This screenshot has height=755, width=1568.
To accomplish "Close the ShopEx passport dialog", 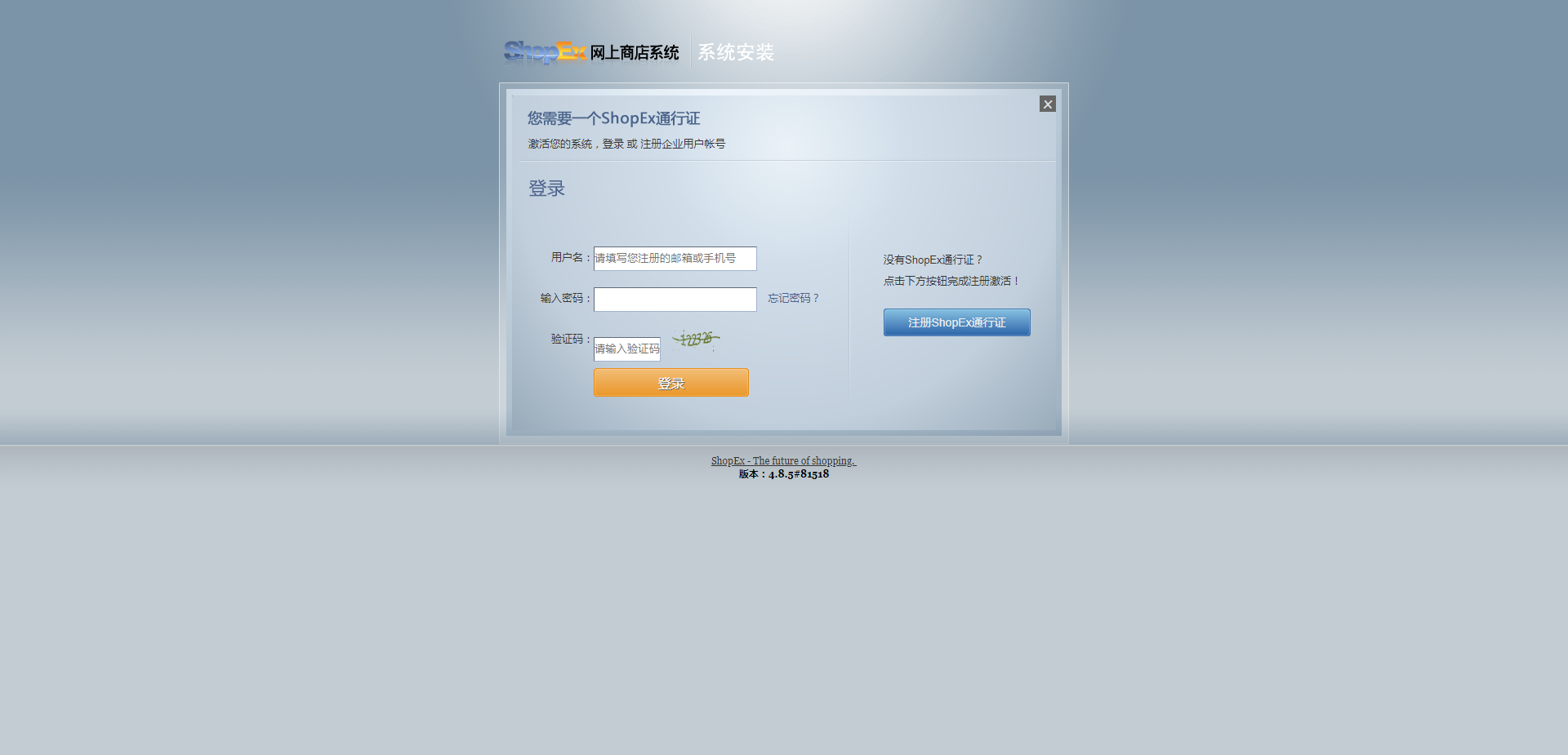I will click(1048, 104).
